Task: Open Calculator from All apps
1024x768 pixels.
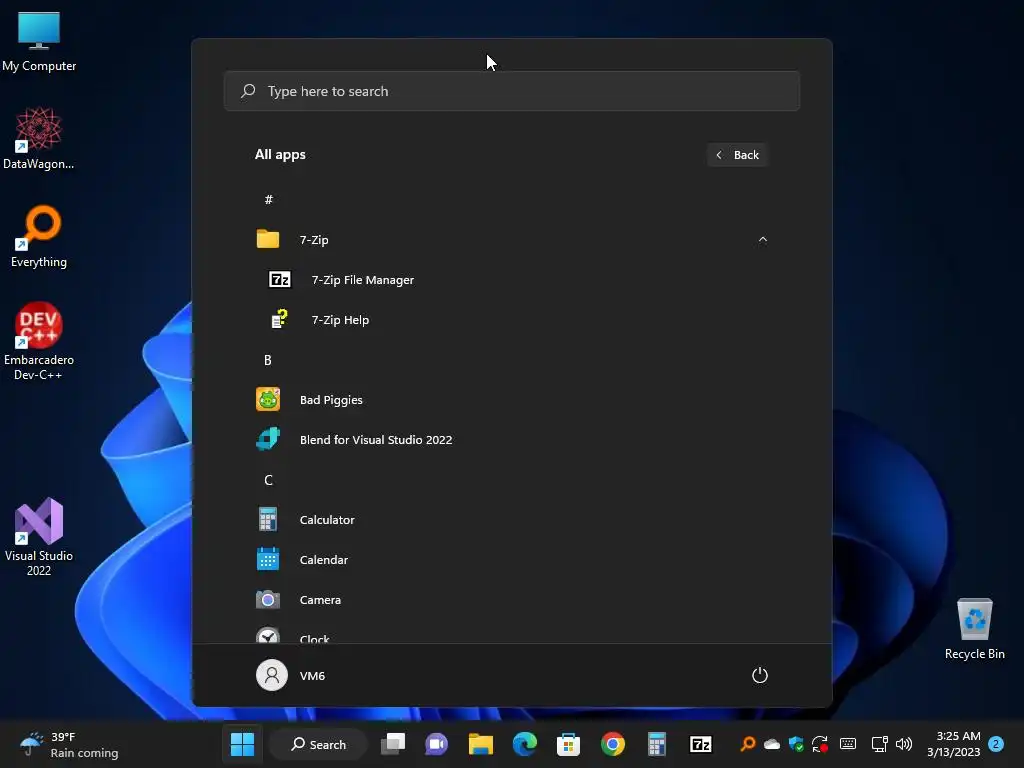Action: pyautogui.click(x=511, y=520)
